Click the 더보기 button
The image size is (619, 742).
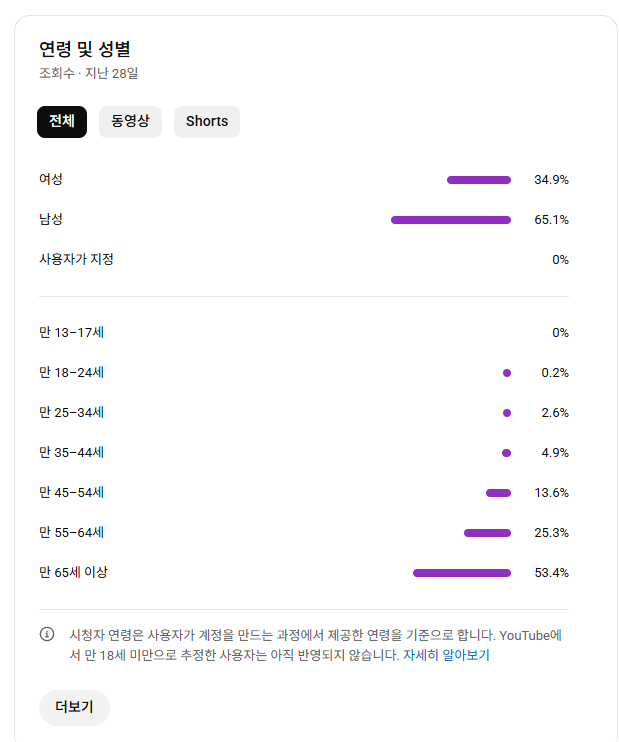click(x=74, y=707)
